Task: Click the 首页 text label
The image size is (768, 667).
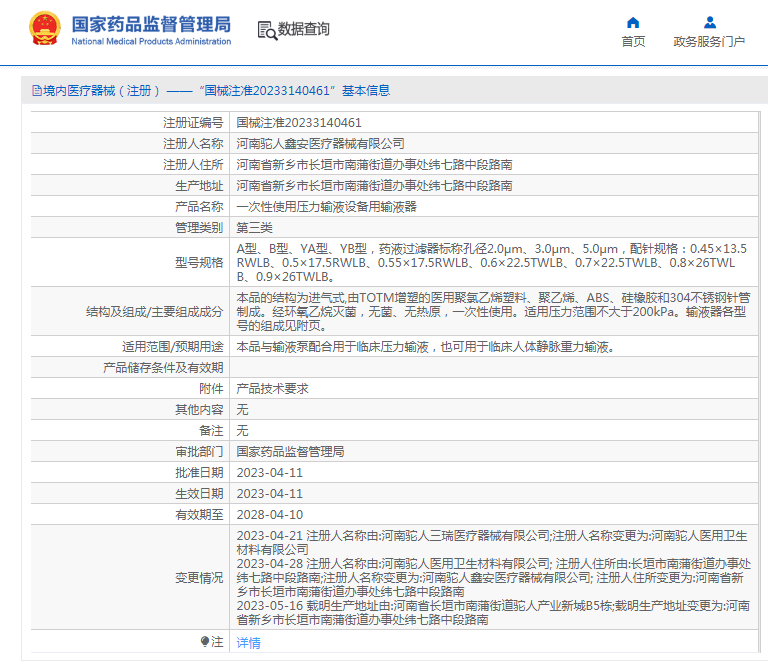Action: [633, 42]
